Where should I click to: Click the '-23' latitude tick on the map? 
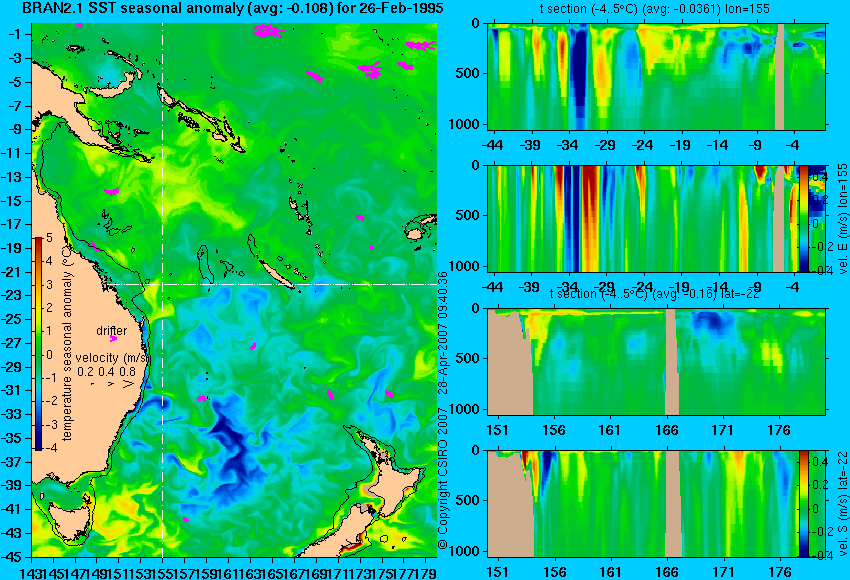(12, 295)
